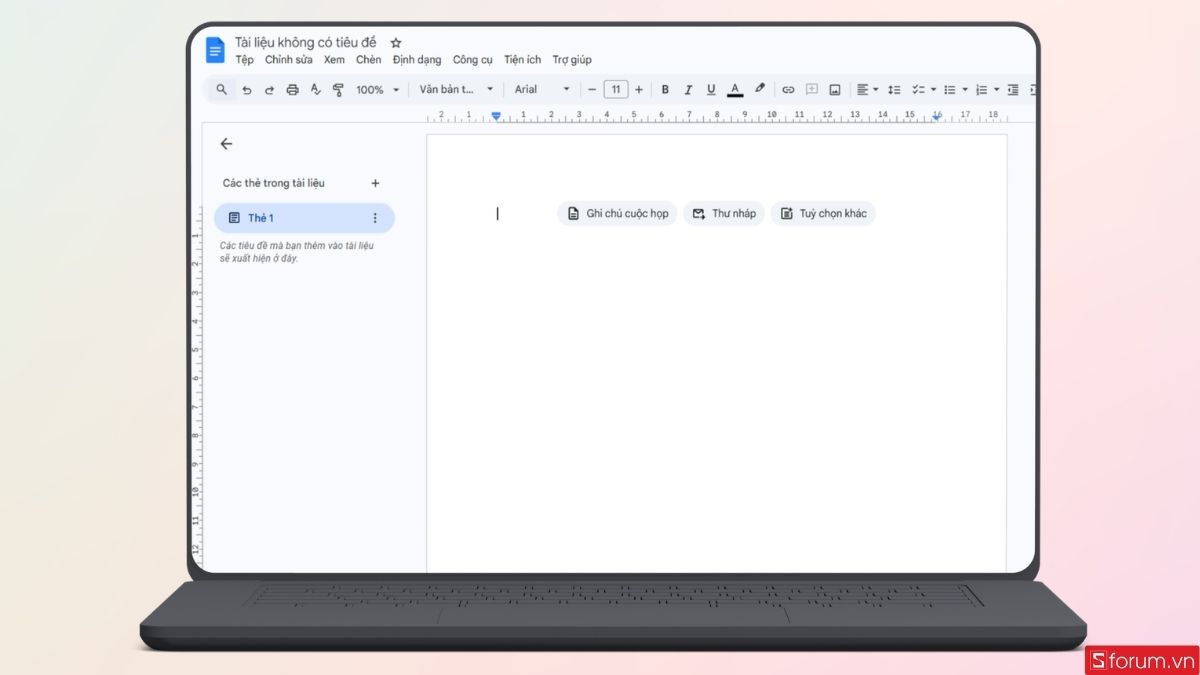The width and height of the screenshot is (1200, 675).
Task: Run spelling and grammar check icon
Action: (315, 90)
